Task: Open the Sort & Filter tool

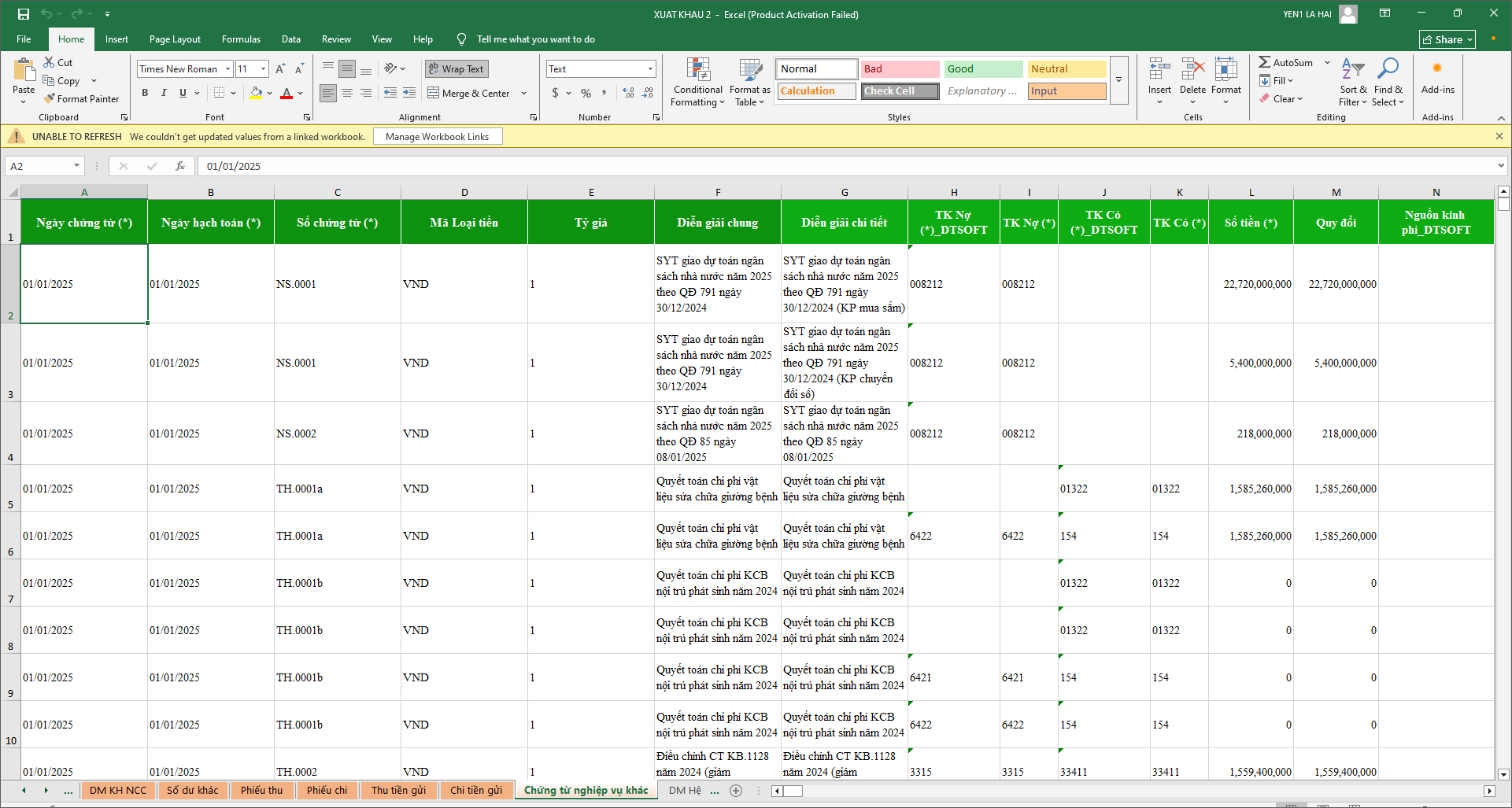Action: (1352, 70)
